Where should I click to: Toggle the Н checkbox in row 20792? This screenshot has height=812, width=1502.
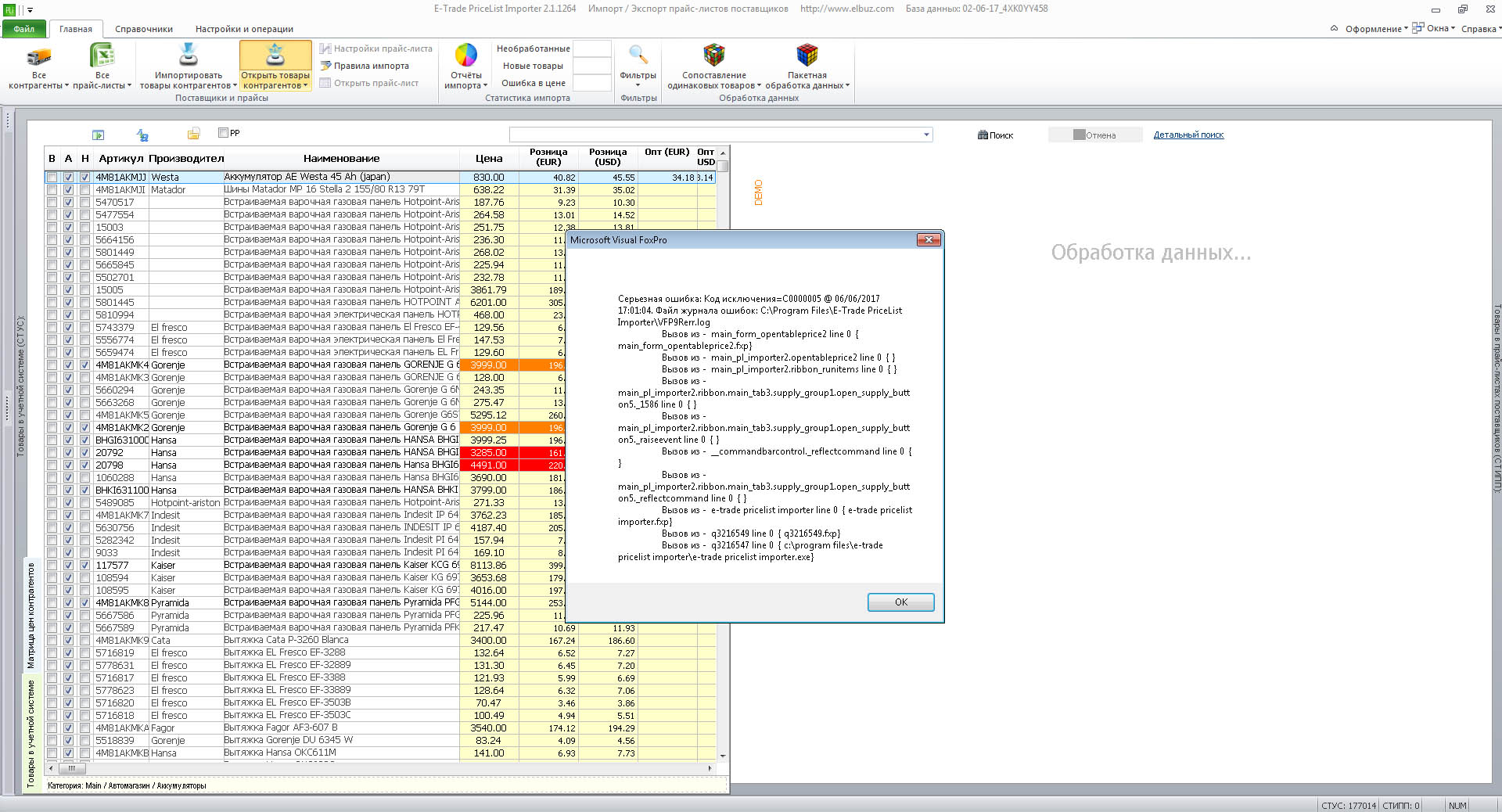85,453
